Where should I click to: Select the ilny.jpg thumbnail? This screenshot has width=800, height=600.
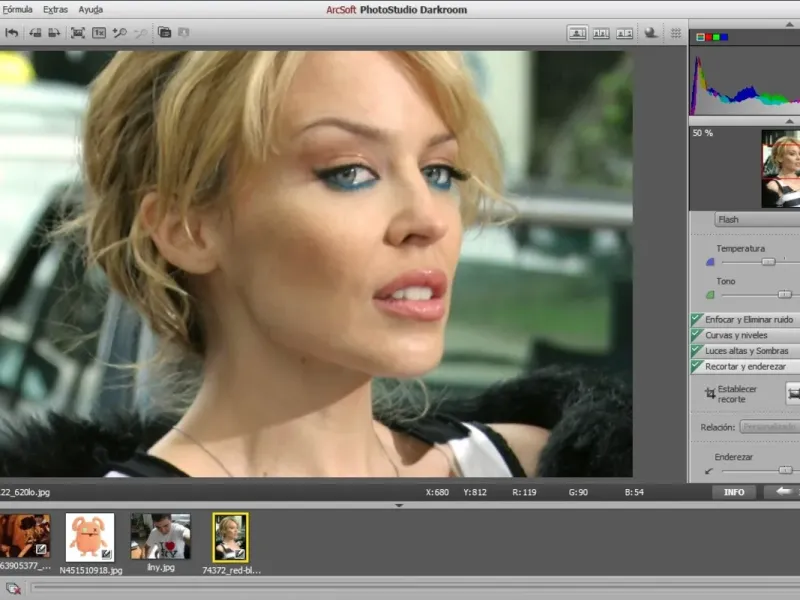tap(160, 536)
